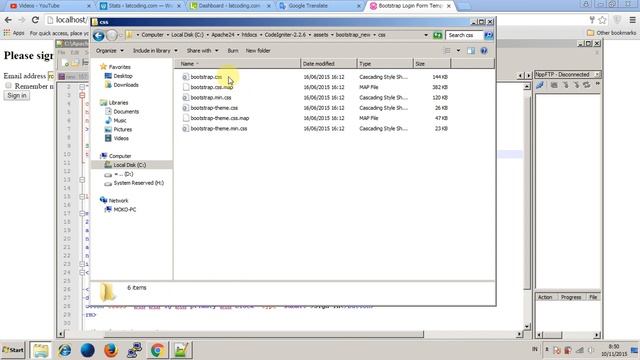Open the Other bookmarks folder
This screenshot has width=640, height=360.
click(x=611, y=33)
